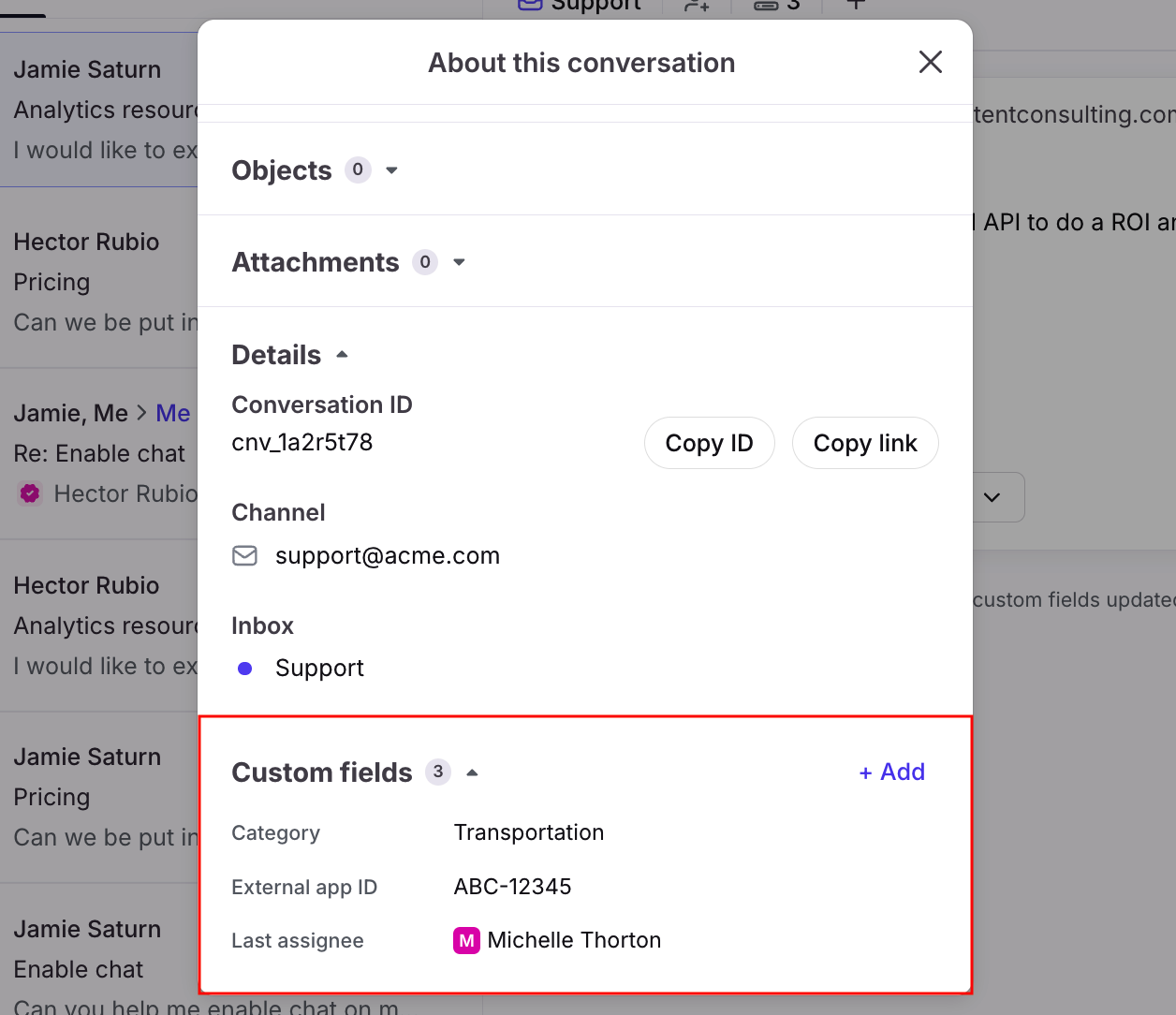The width and height of the screenshot is (1176, 1015).
Task: Click the Custom fields count badge showing 3
Action: click(x=437, y=772)
